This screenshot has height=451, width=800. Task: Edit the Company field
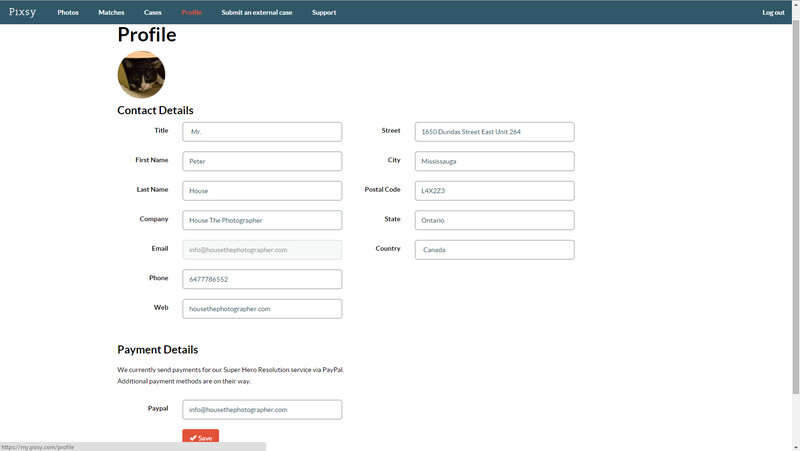(x=262, y=220)
